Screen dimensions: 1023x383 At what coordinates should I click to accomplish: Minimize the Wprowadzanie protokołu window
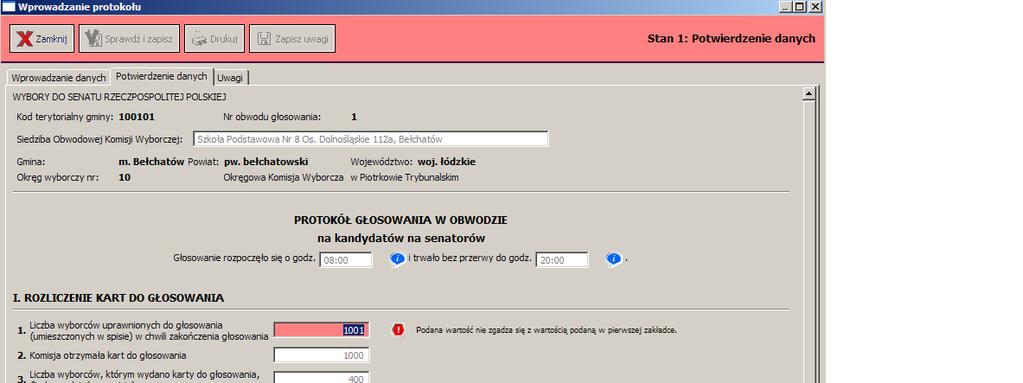(x=785, y=7)
